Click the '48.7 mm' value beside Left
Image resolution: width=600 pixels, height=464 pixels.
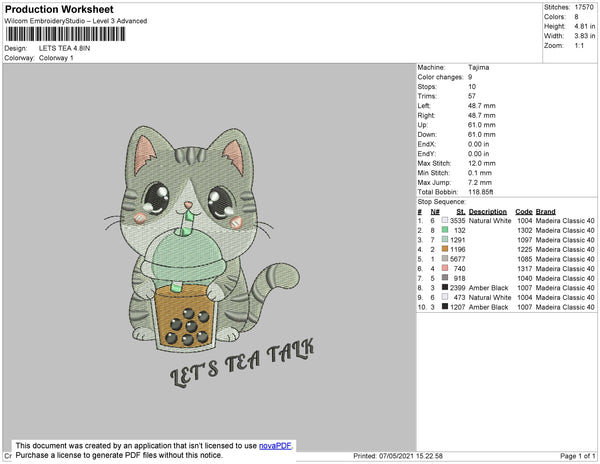(481, 106)
